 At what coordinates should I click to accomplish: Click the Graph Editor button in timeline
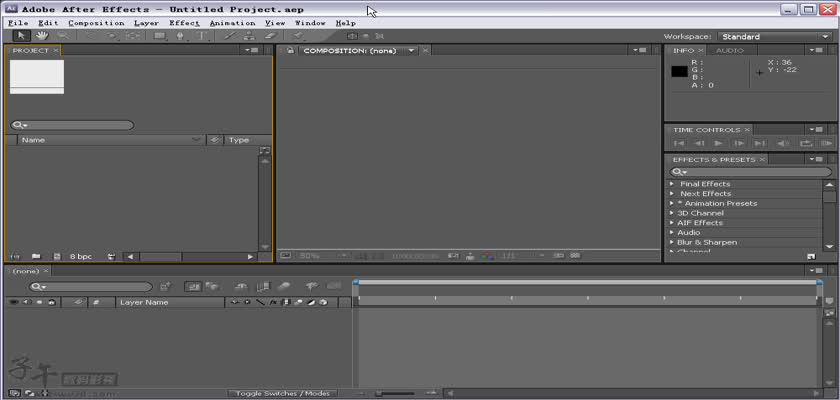pos(334,286)
